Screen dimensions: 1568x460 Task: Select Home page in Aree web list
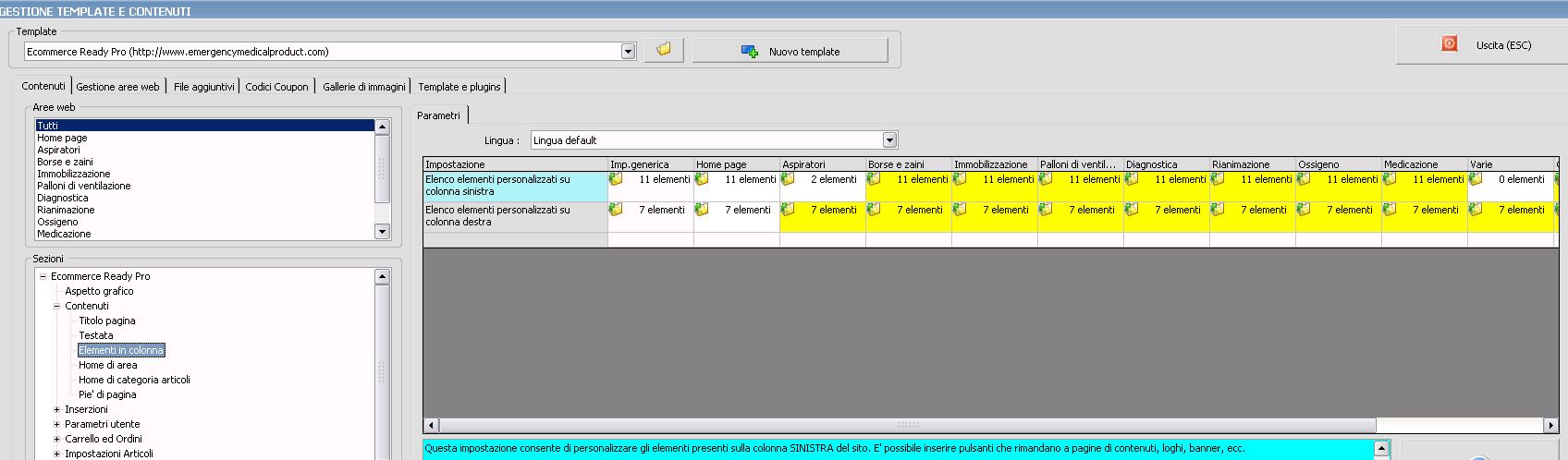point(204,138)
